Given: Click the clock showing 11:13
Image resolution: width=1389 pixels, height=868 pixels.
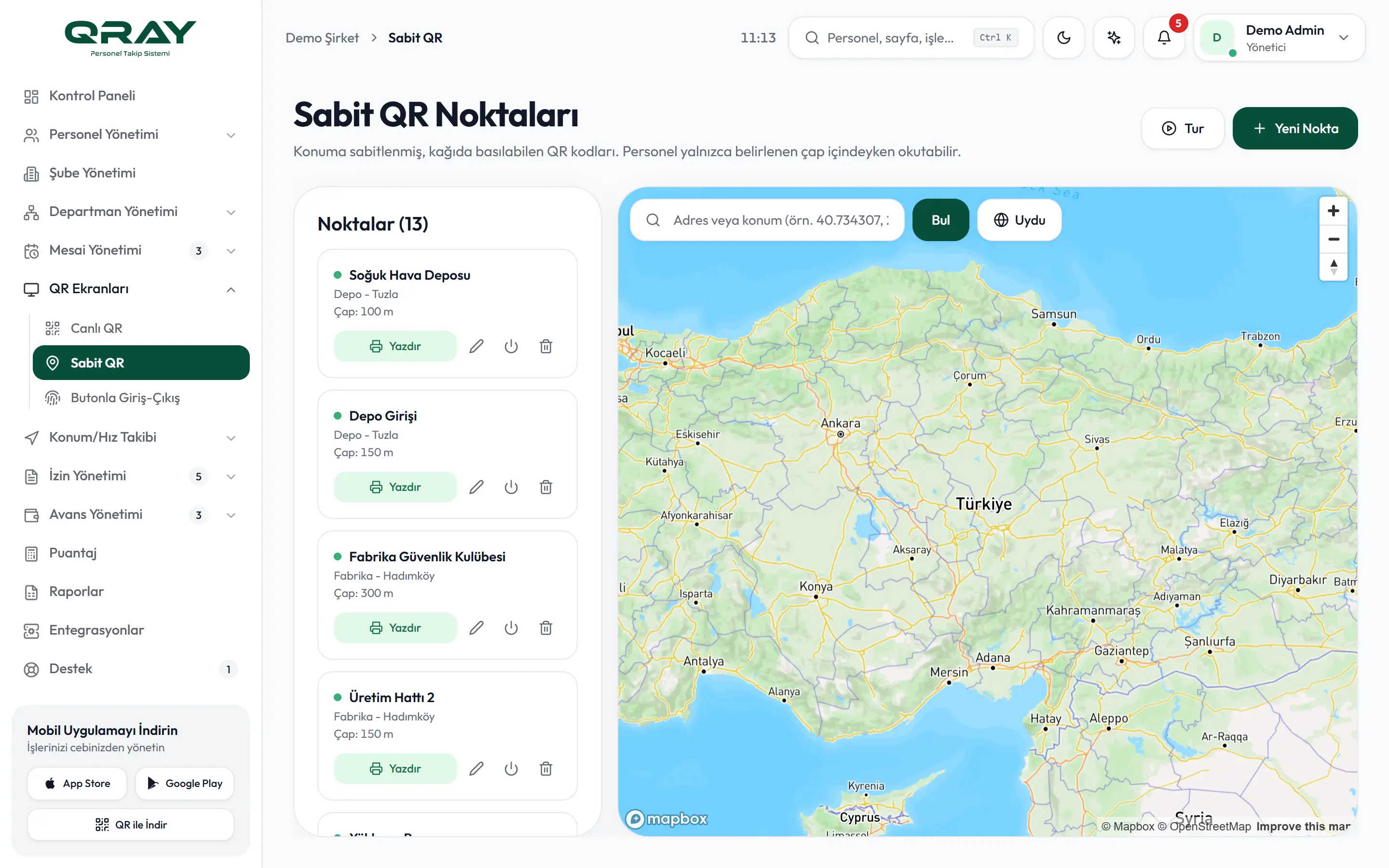Looking at the screenshot, I should pyautogui.click(x=758, y=38).
